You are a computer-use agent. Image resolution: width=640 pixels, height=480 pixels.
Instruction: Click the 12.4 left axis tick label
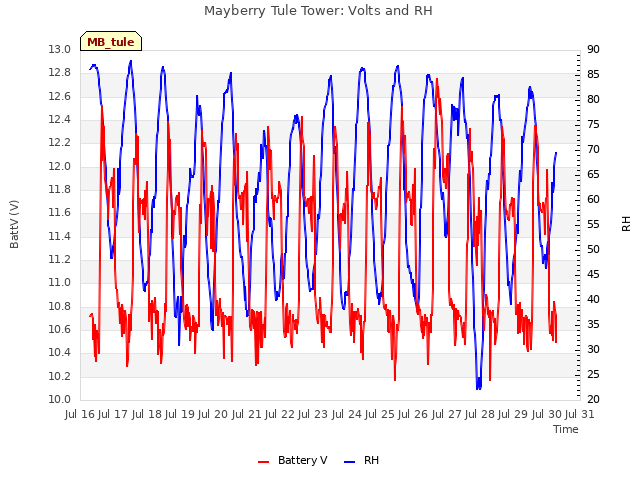click(59, 120)
